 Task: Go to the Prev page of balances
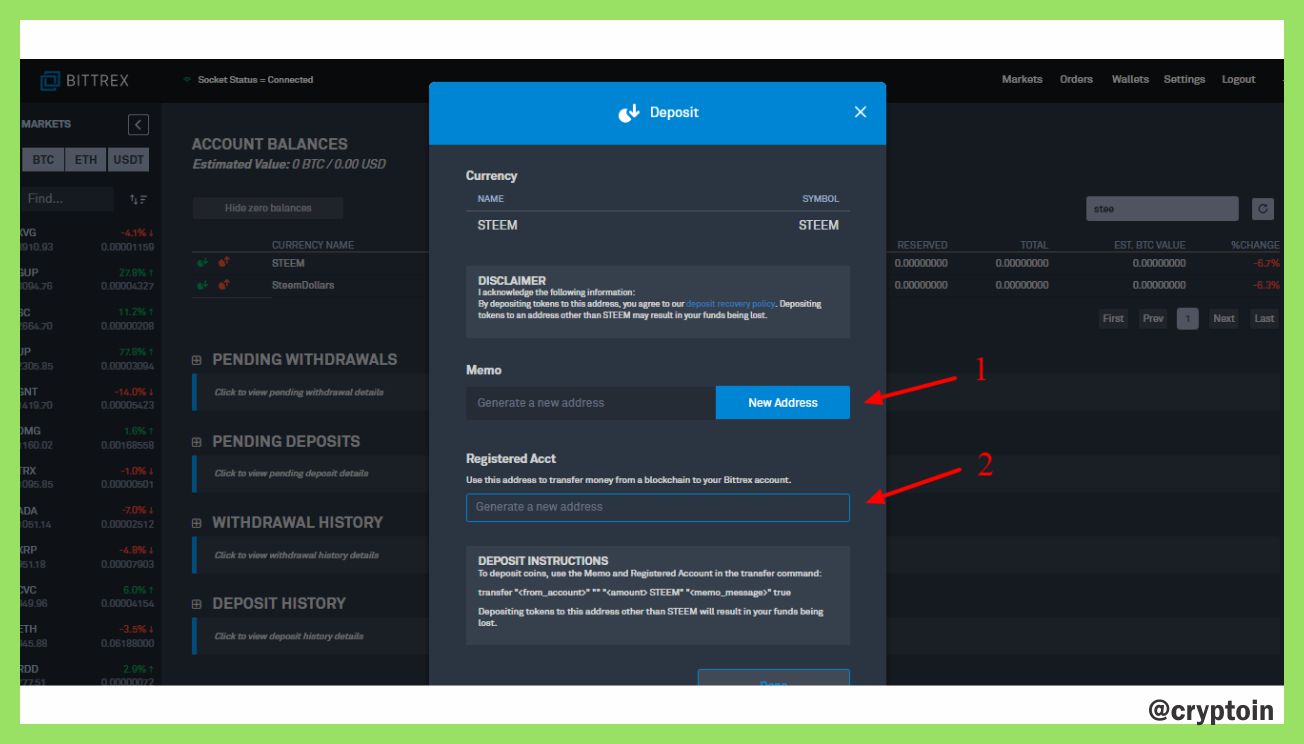tap(1153, 319)
